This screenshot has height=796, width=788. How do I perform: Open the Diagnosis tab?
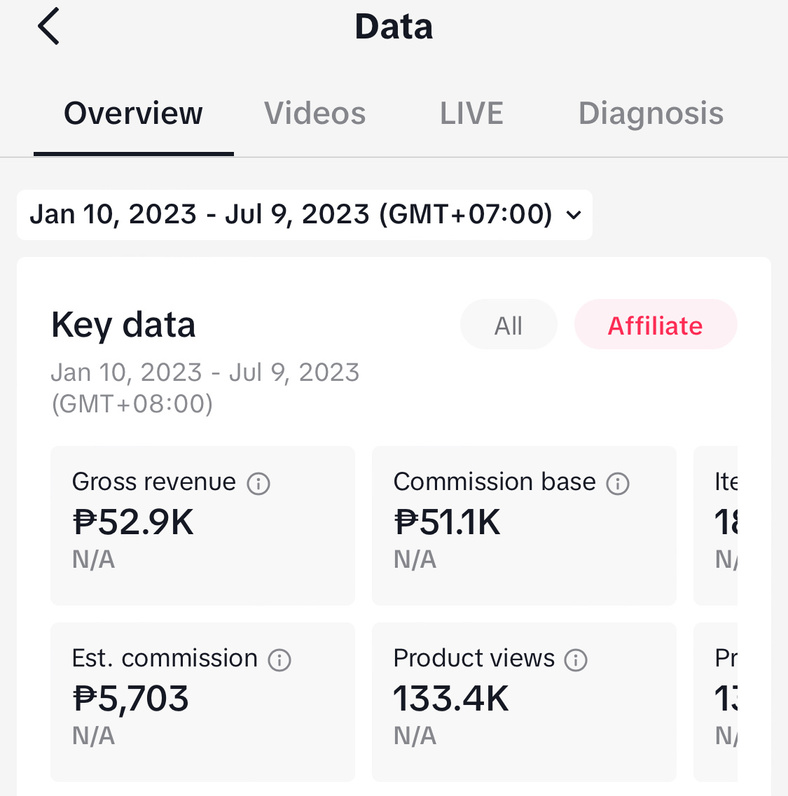(650, 113)
